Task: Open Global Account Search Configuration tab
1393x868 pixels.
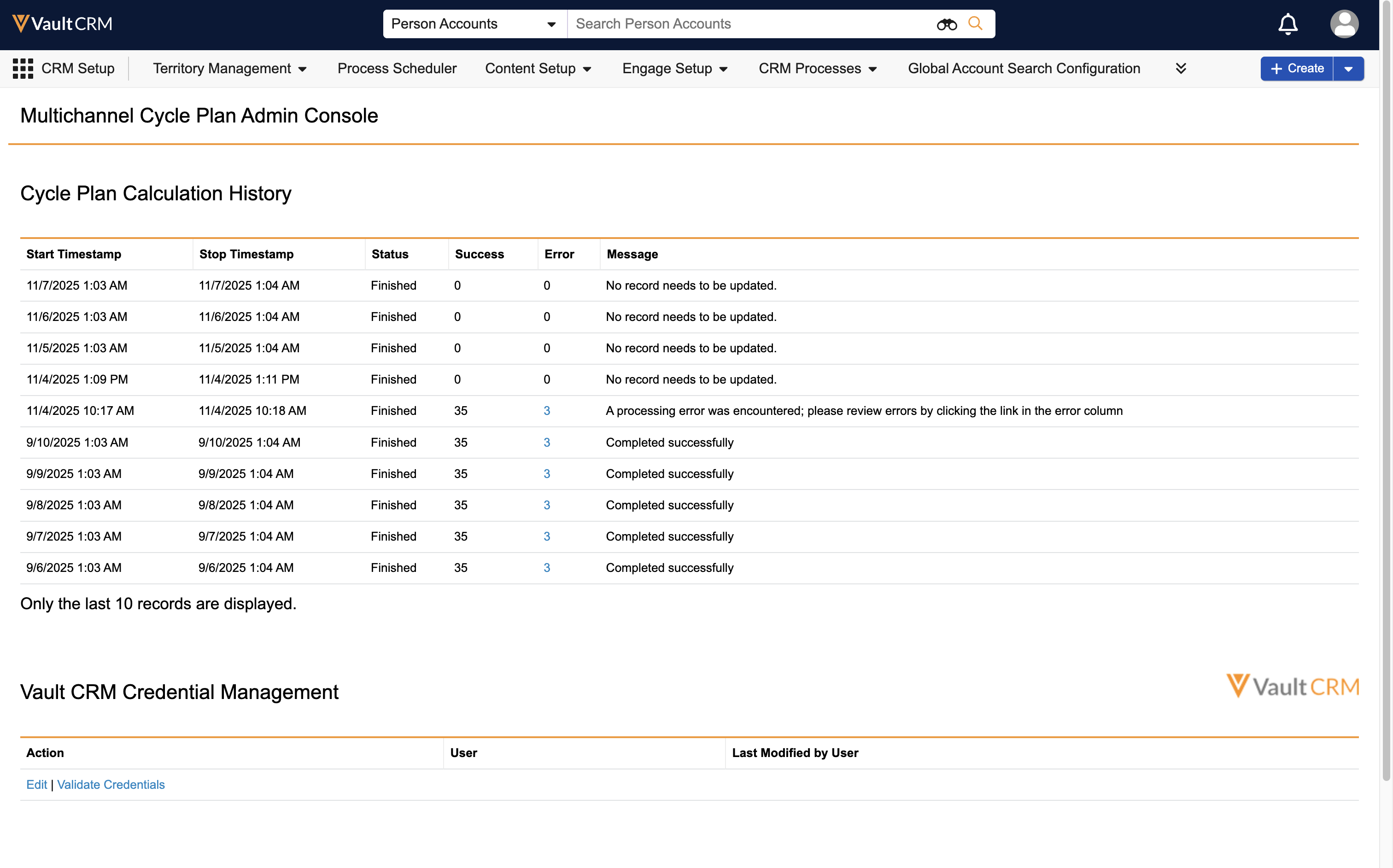Action: pyautogui.click(x=1024, y=68)
